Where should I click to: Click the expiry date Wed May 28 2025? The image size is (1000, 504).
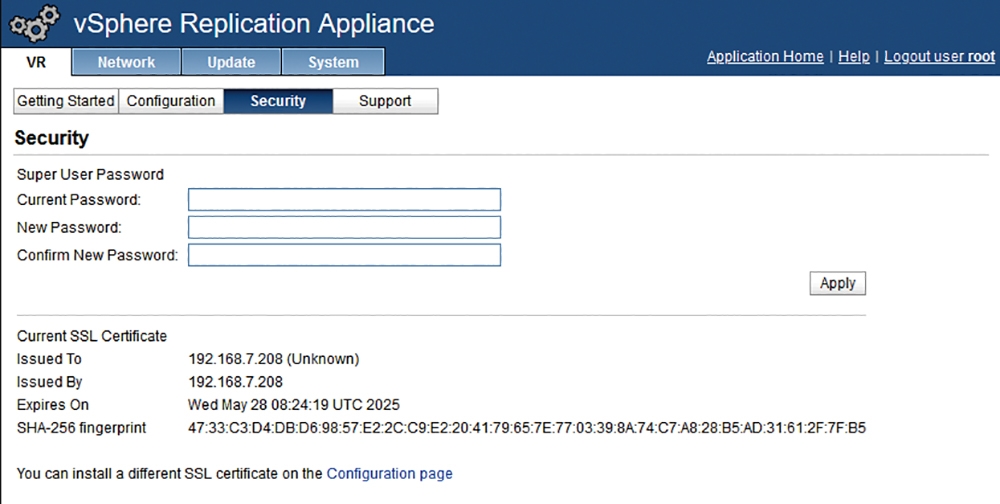(294, 404)
